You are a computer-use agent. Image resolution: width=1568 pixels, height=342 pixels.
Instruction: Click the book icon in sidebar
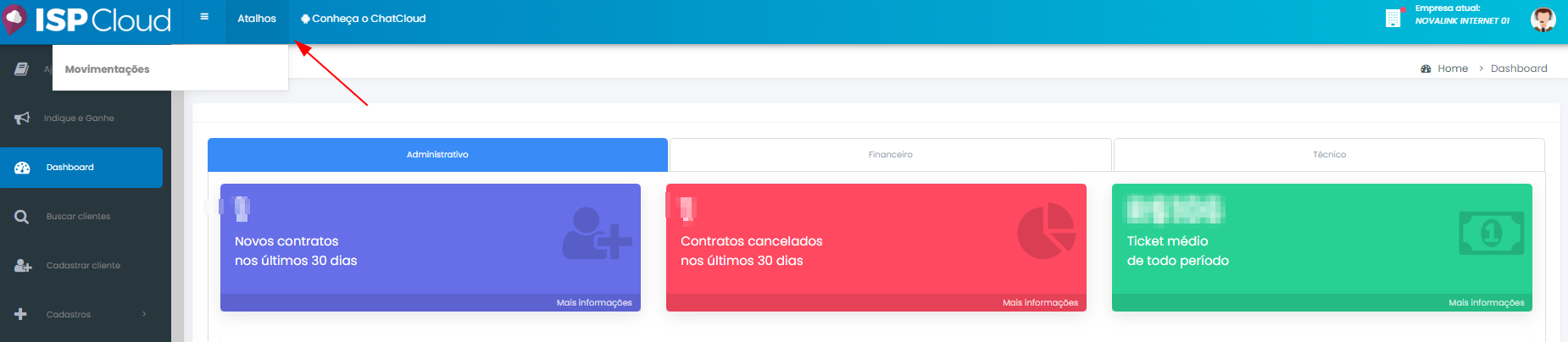coord(22,69)
